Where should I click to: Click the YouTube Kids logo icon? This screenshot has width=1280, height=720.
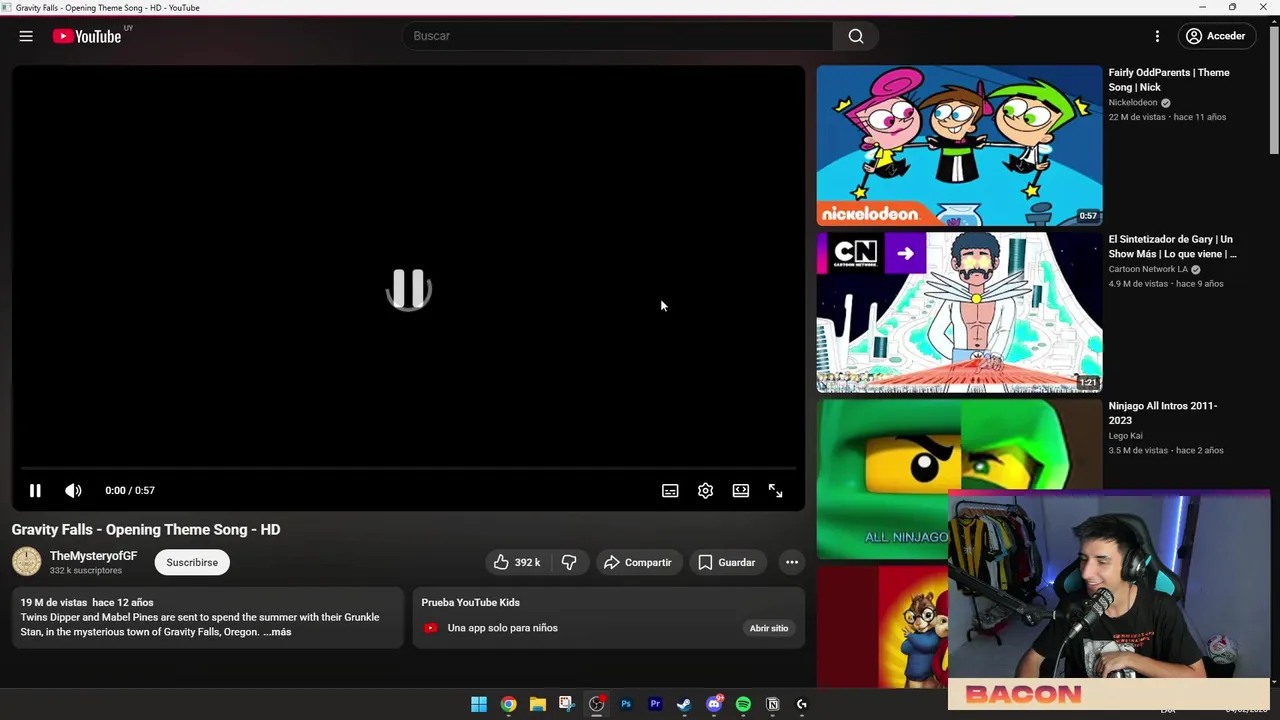click(x=430, y=628)
